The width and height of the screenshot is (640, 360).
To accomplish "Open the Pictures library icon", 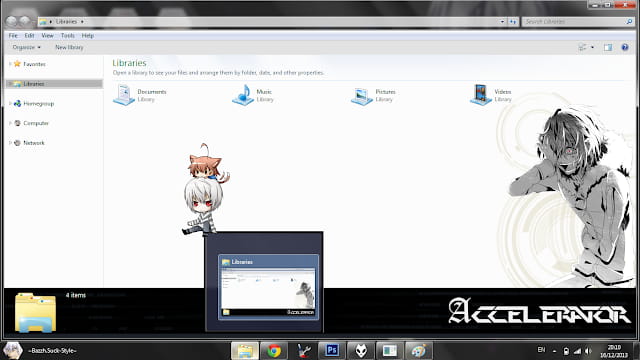I will [362, 96].
